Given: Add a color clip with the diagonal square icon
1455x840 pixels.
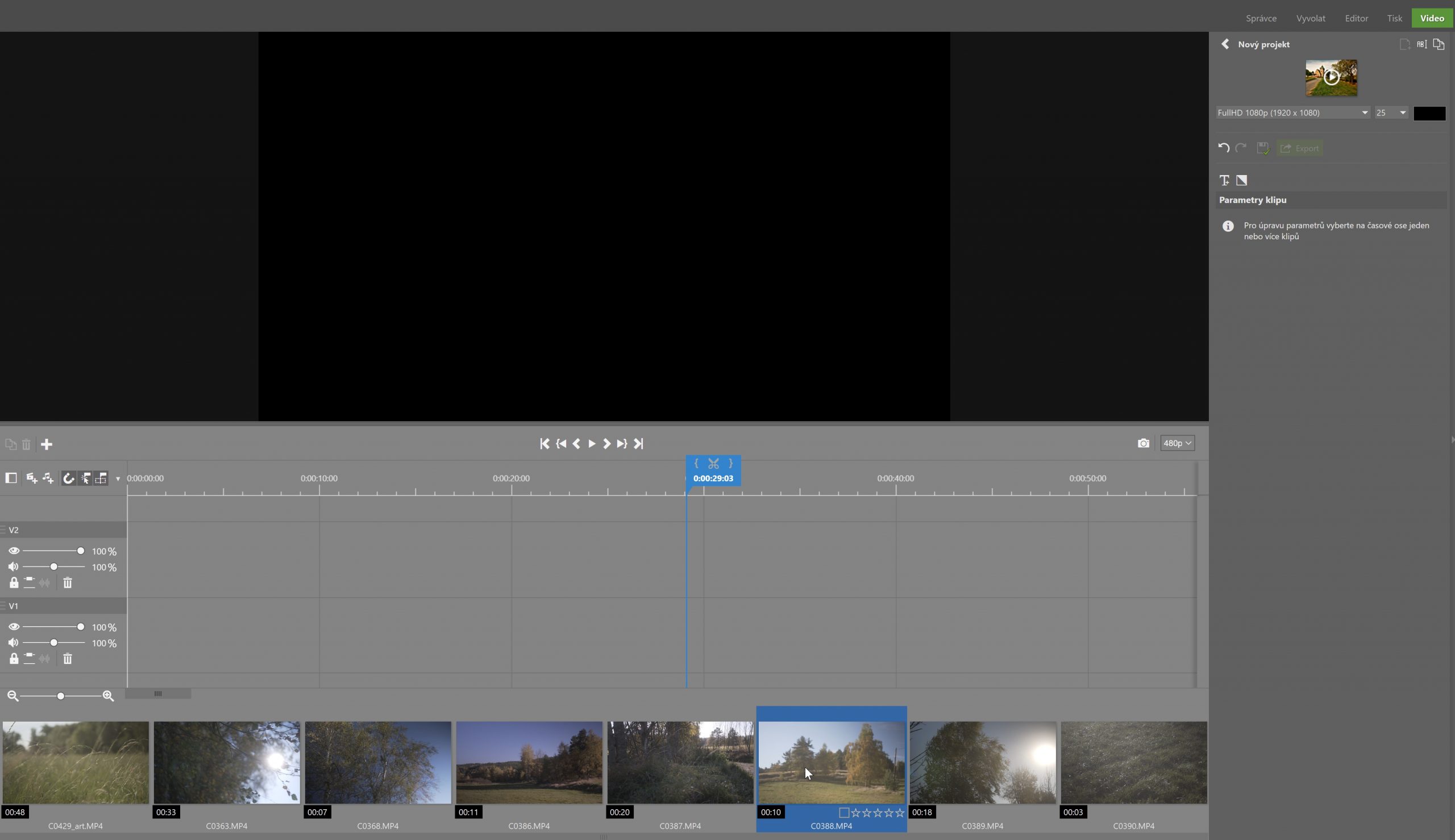Looking at the screenshot, I should [x=1241, y=180].
